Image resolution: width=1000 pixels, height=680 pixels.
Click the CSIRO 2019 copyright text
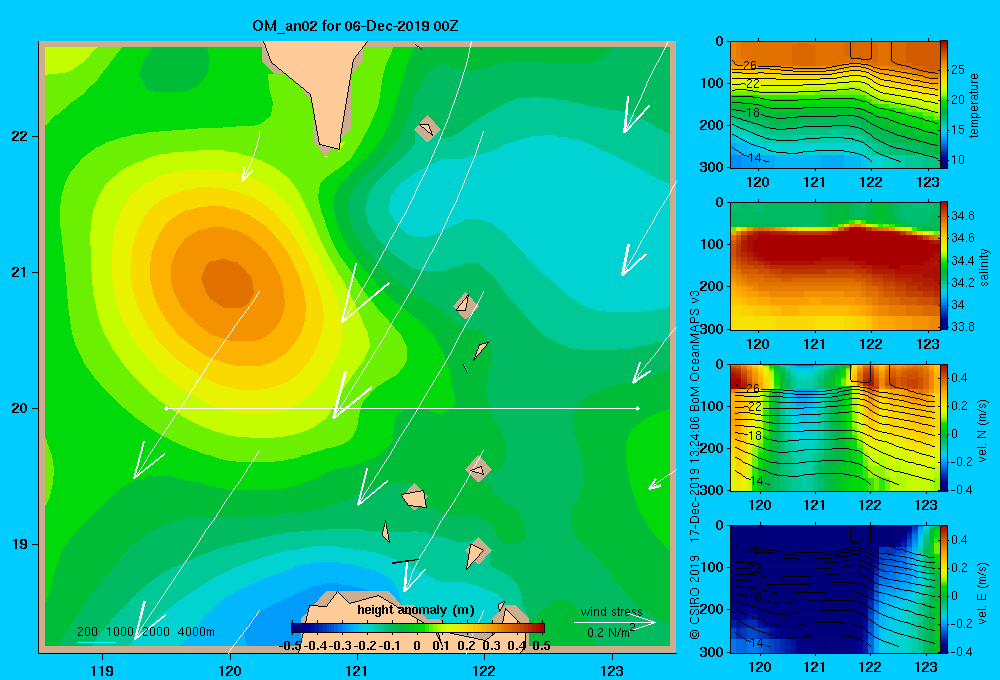click(x=695, y=597)
